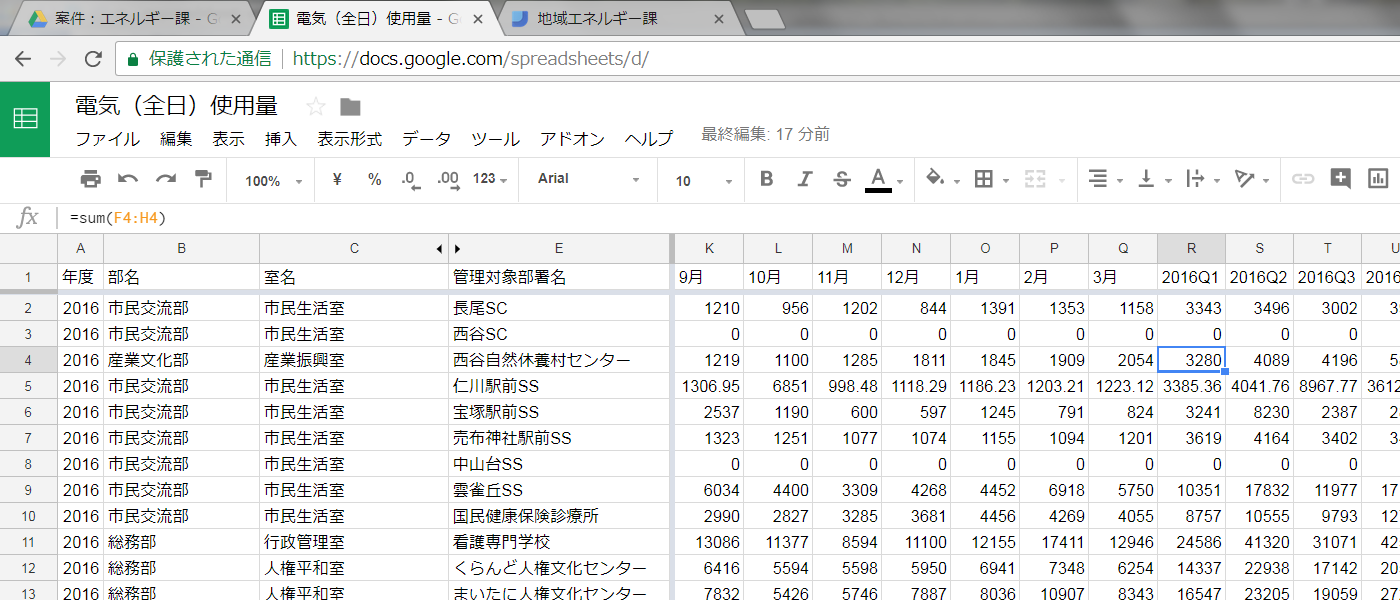Screen dimensions: 1400x600
Task: Open the borders menu
Action: coord(989,179)
